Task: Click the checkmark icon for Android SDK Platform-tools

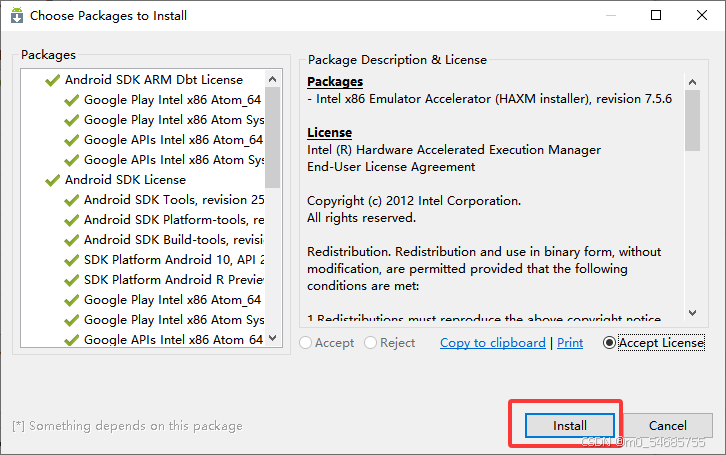Action: tap(71, 220)
